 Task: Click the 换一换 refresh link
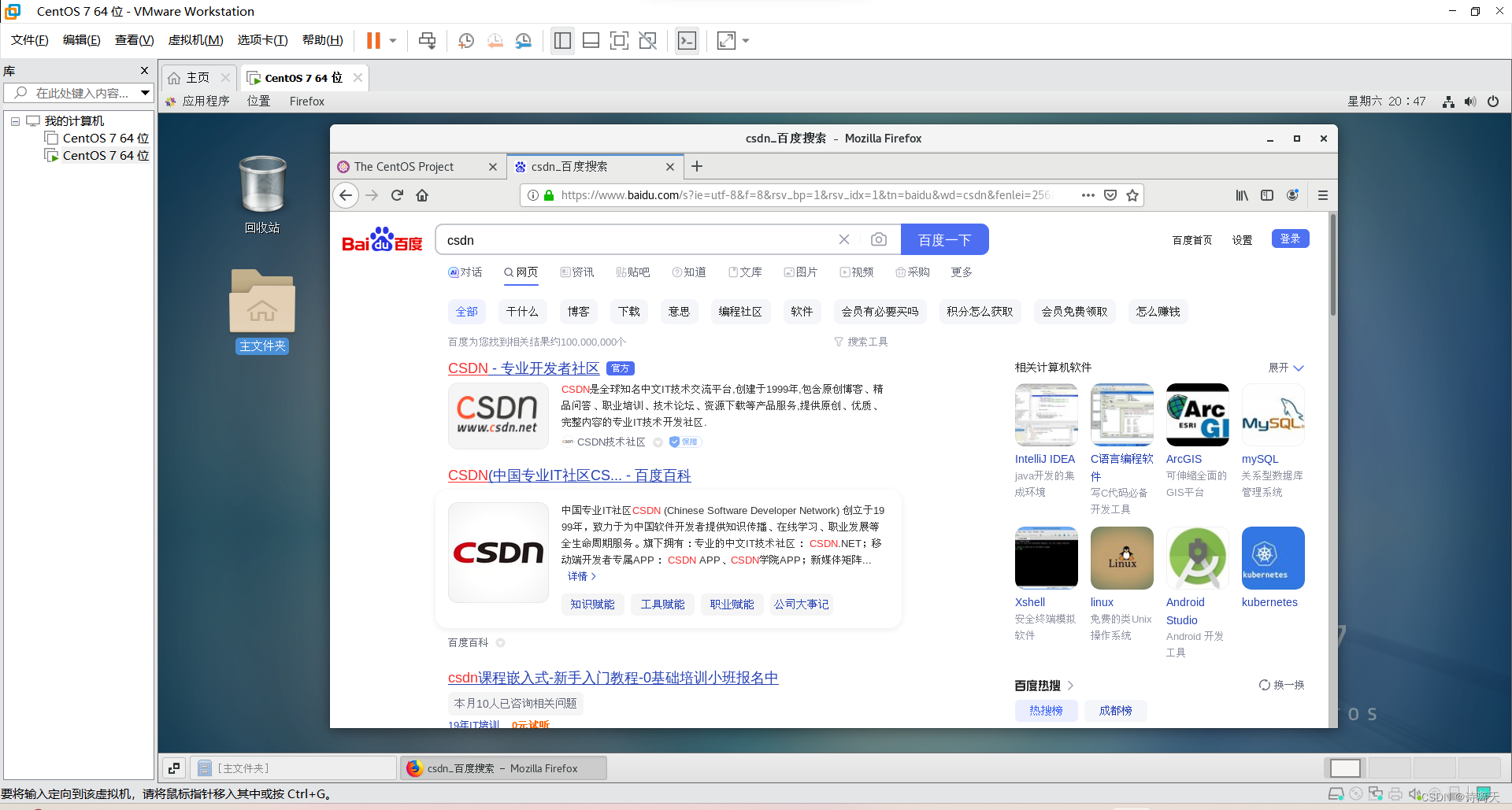pos(1281,686)
